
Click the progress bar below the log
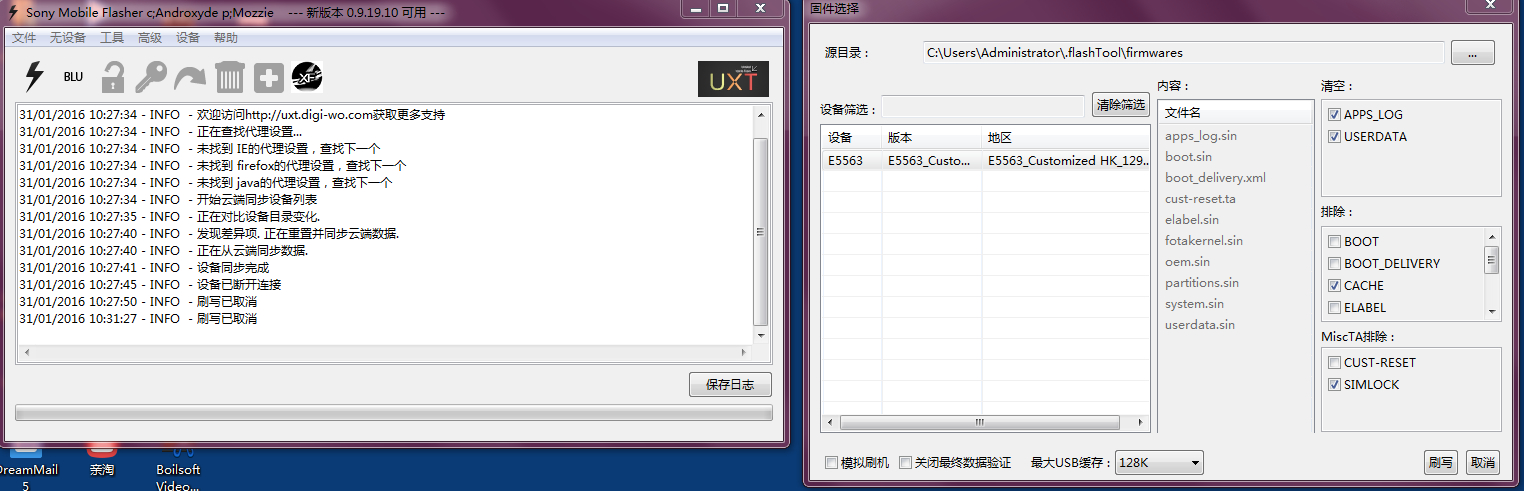[393, 412]
